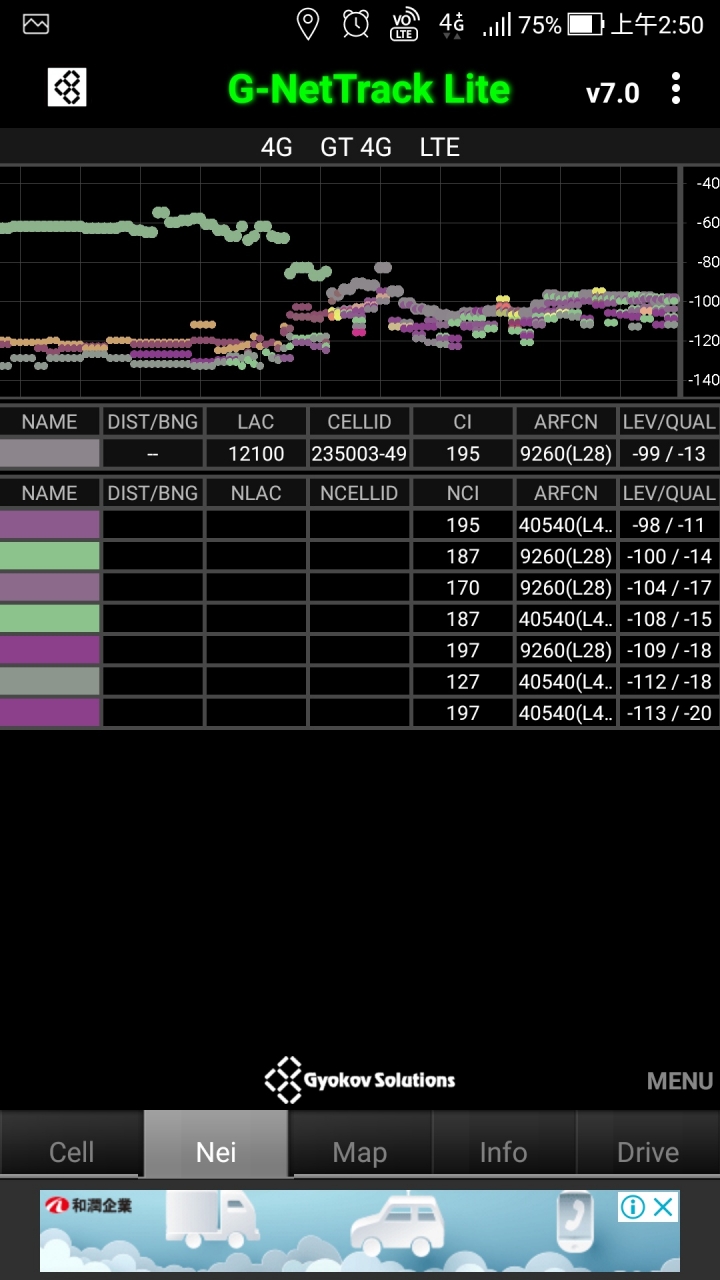Viewport: 720px width, 1280px height.
Task: Tap neighbor level -100 / -14
Action: coord(669,556)
